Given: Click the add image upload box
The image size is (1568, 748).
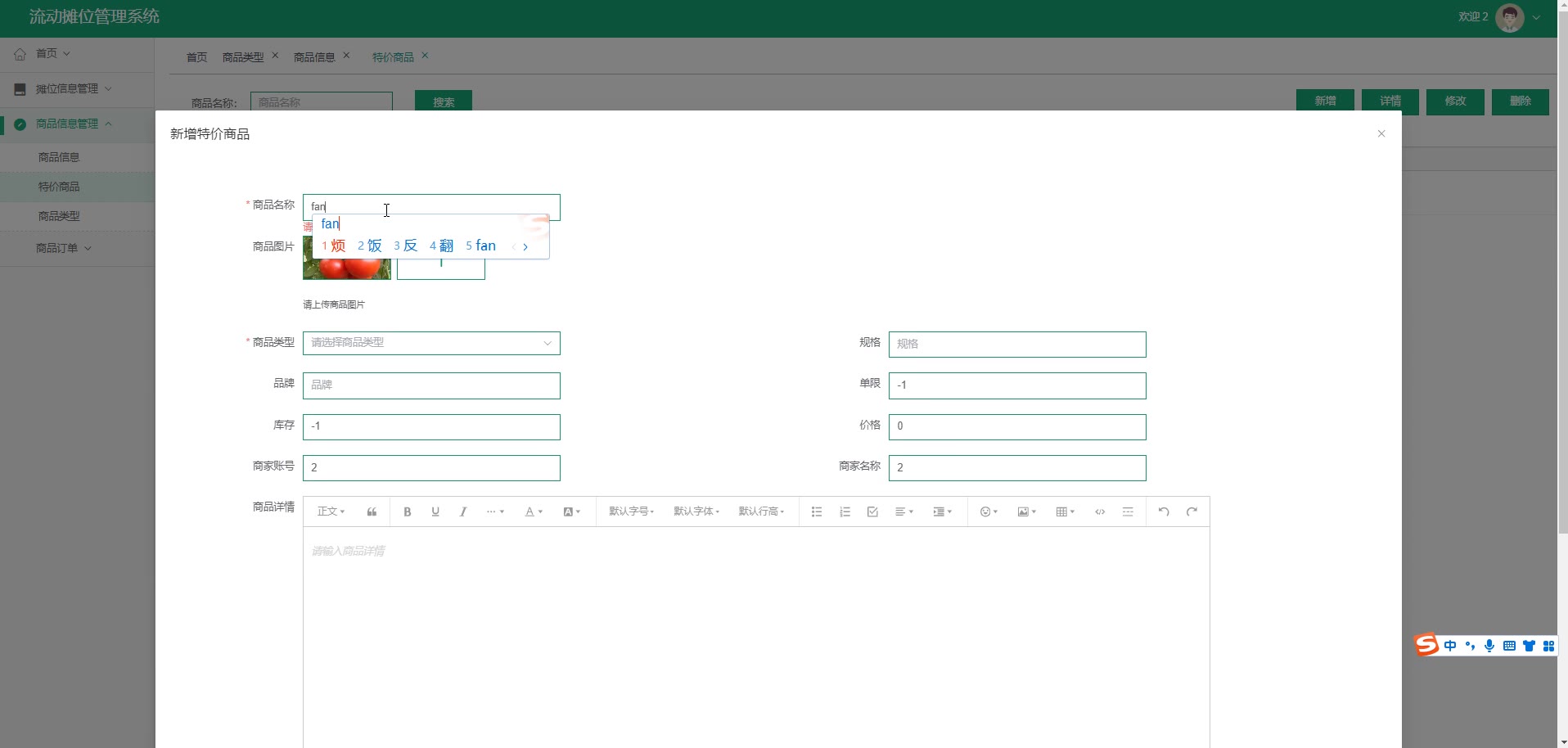Looking at the screenshot, I should (441, 269).
